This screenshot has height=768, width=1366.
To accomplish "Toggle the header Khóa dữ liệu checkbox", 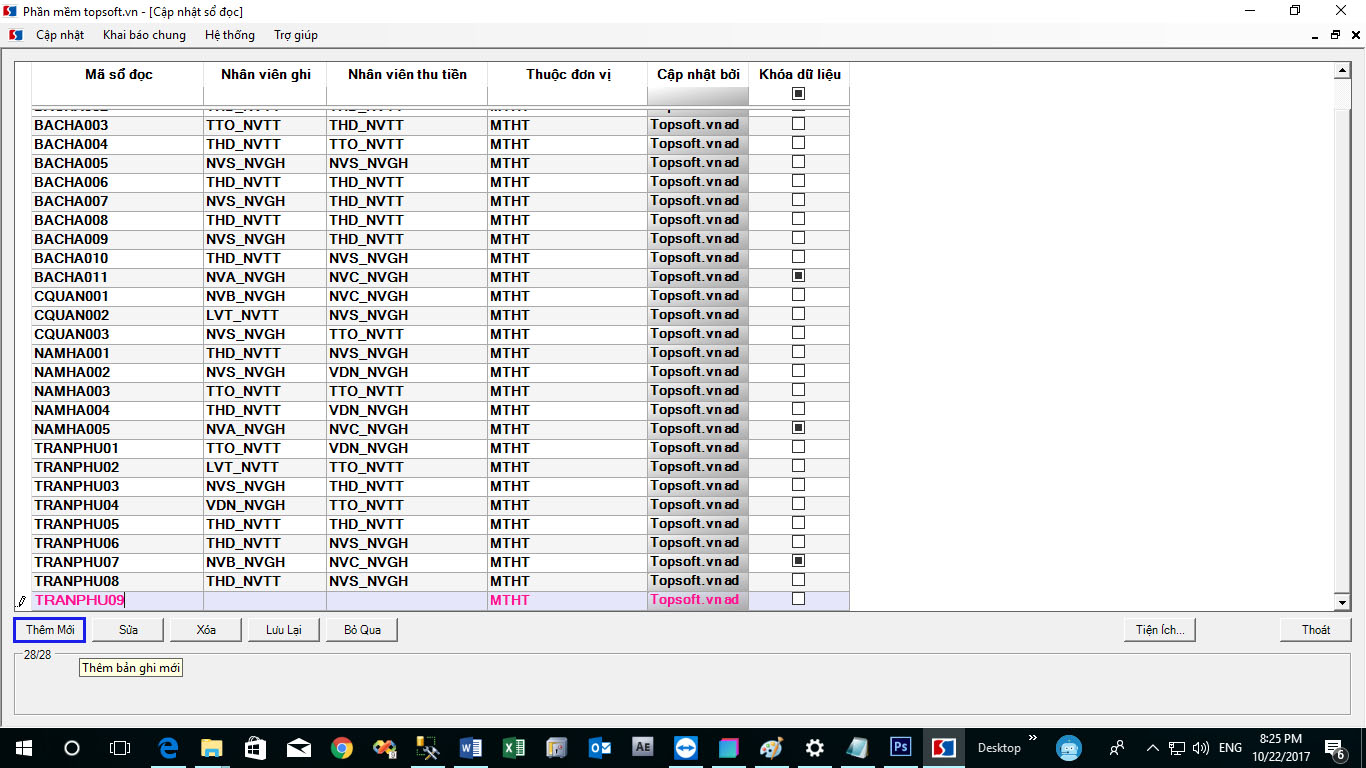I will pyautogui.click(x=798, y=94).
